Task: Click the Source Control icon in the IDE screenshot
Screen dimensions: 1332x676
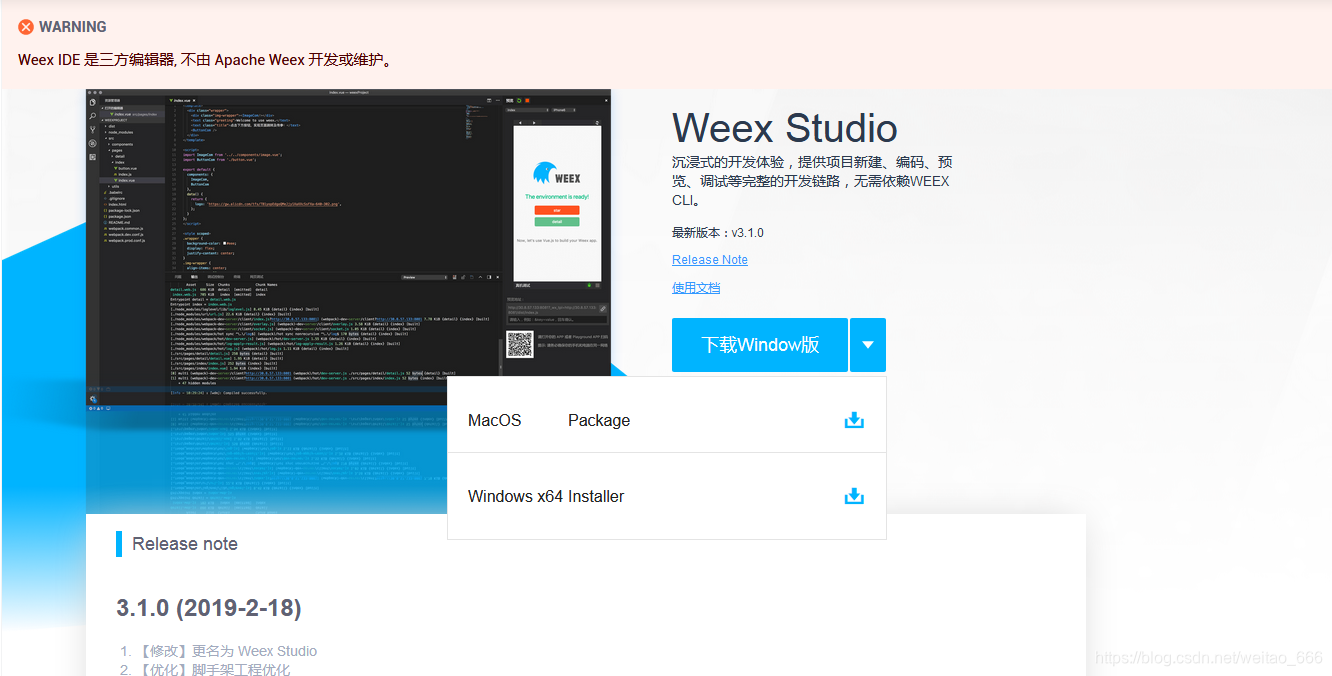Action: coord(93,130)
